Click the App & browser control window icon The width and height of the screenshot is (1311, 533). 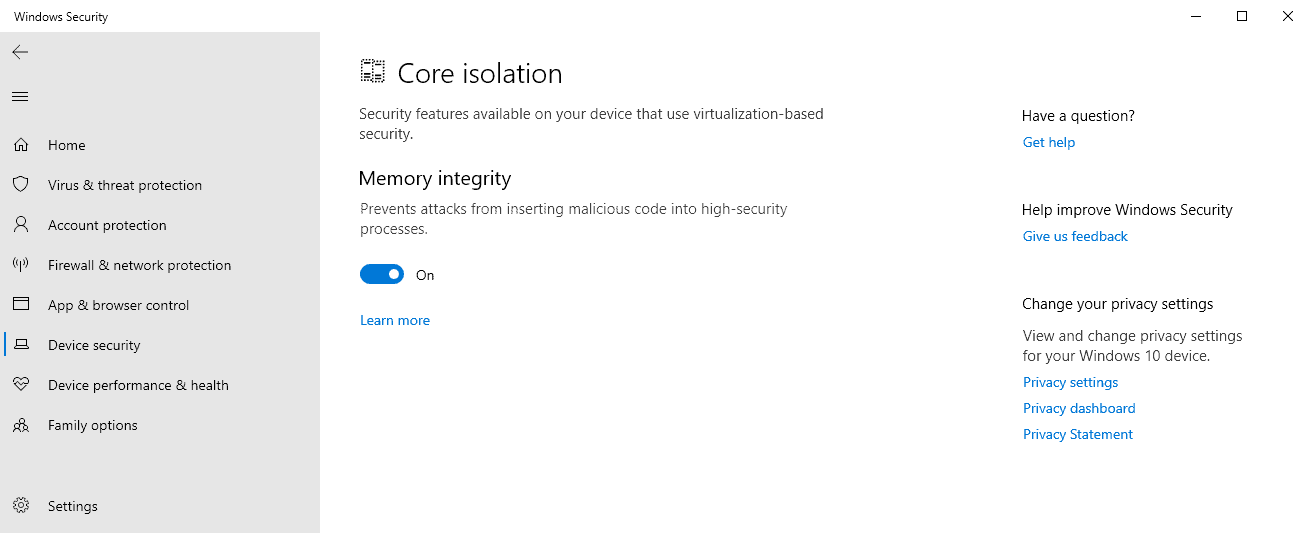[20, 305]
